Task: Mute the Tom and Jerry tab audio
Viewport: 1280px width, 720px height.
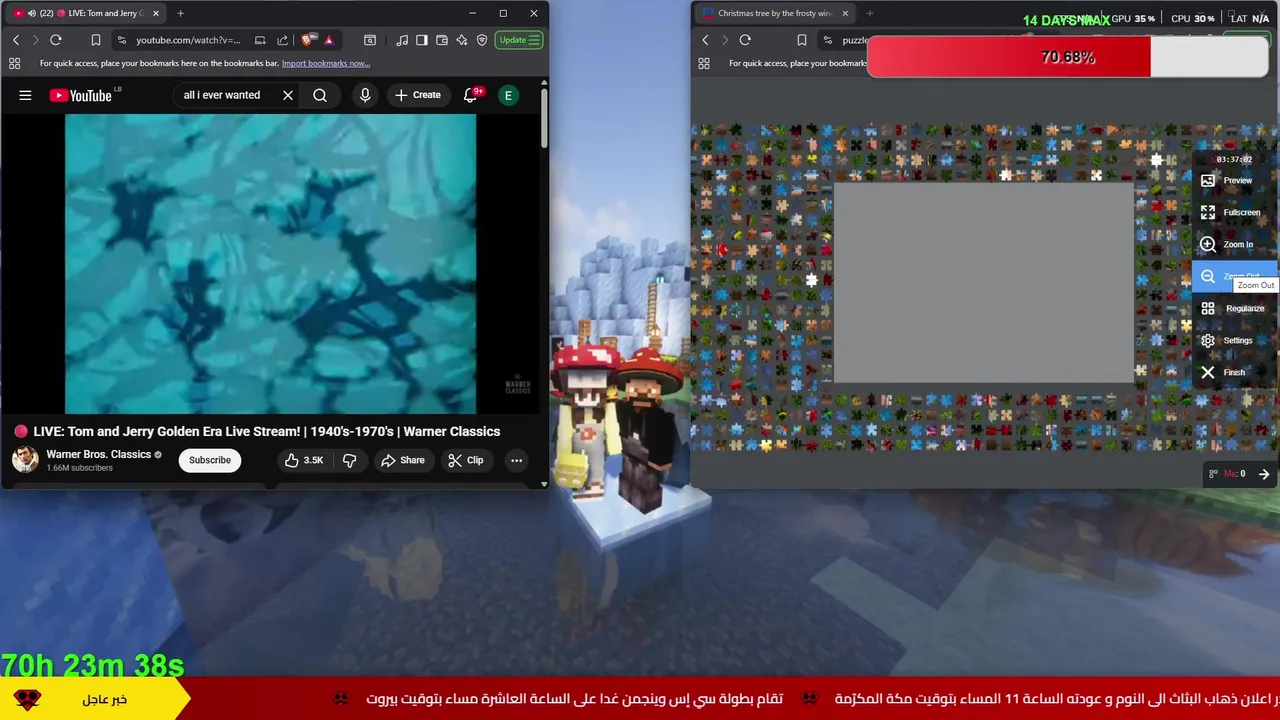Action: 32,13
